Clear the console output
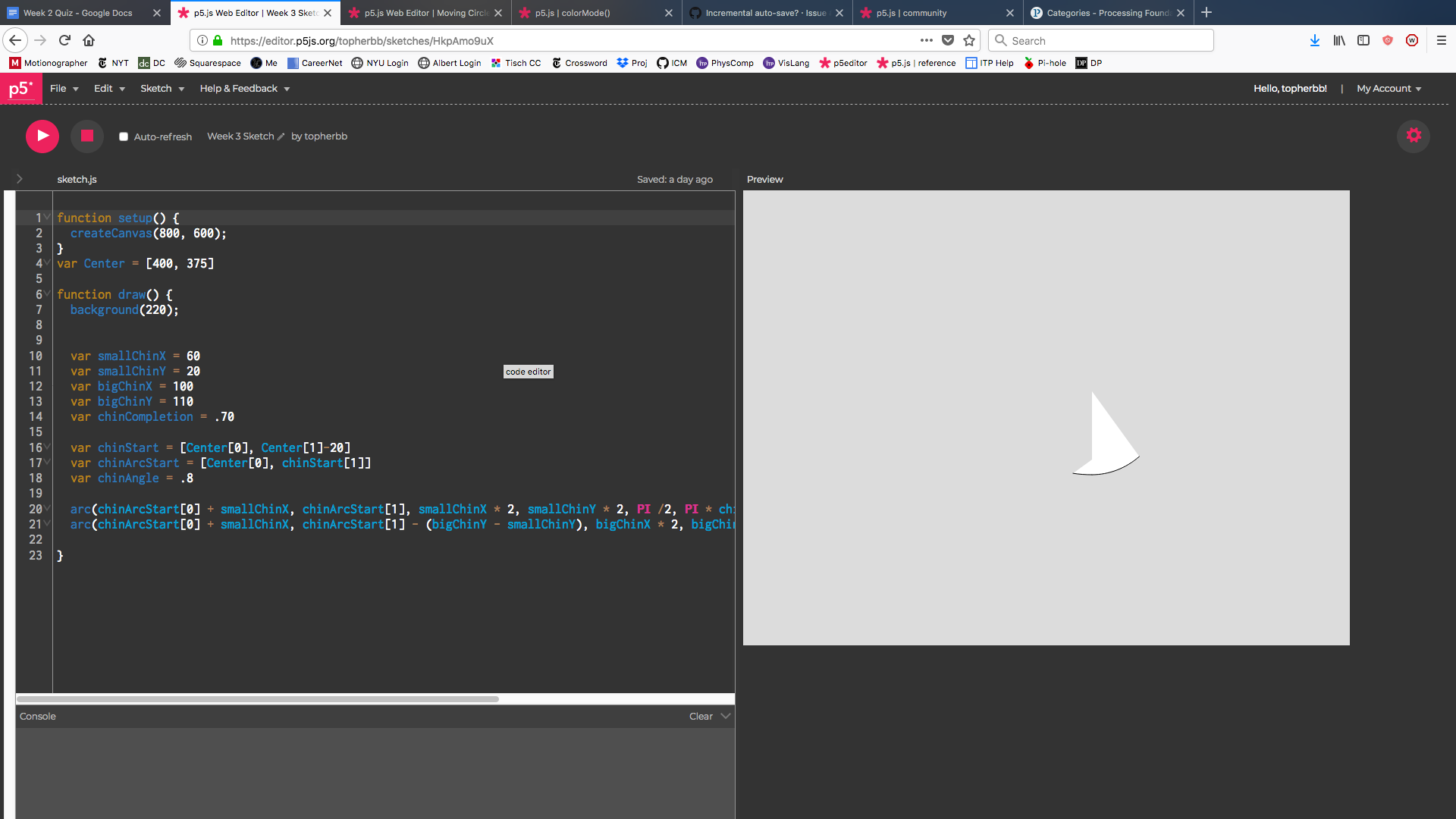The image size is (1456, 819). pyautogui.click(x=700, y=716)
